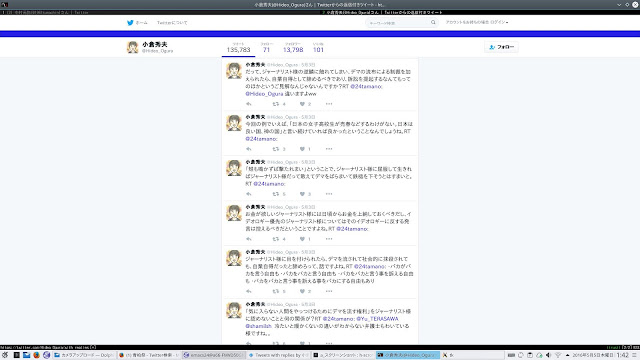The image size is (640, 360).
Task: Open more options on tweet starting ジャーナリスト様に目を付けられたら
Action: click(x=329, y=291)
